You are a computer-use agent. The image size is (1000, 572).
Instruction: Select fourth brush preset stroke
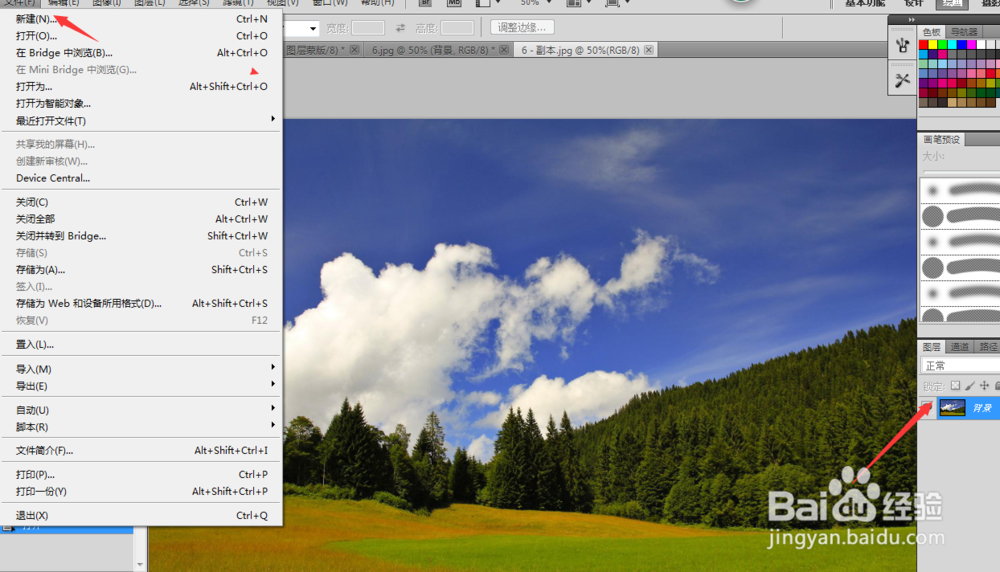pos(960,268)
